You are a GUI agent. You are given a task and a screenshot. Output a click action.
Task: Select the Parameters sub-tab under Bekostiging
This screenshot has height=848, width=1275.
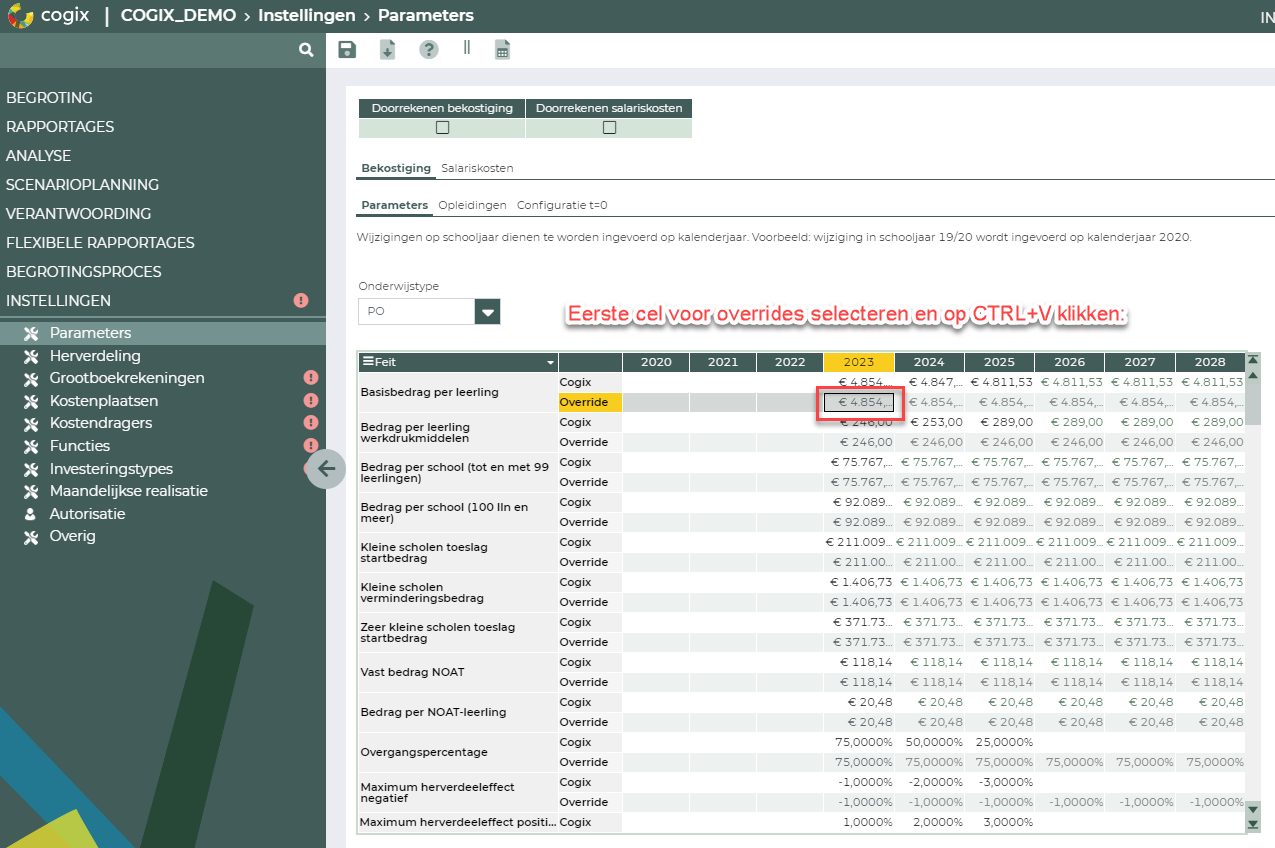[x=395, y=205]
